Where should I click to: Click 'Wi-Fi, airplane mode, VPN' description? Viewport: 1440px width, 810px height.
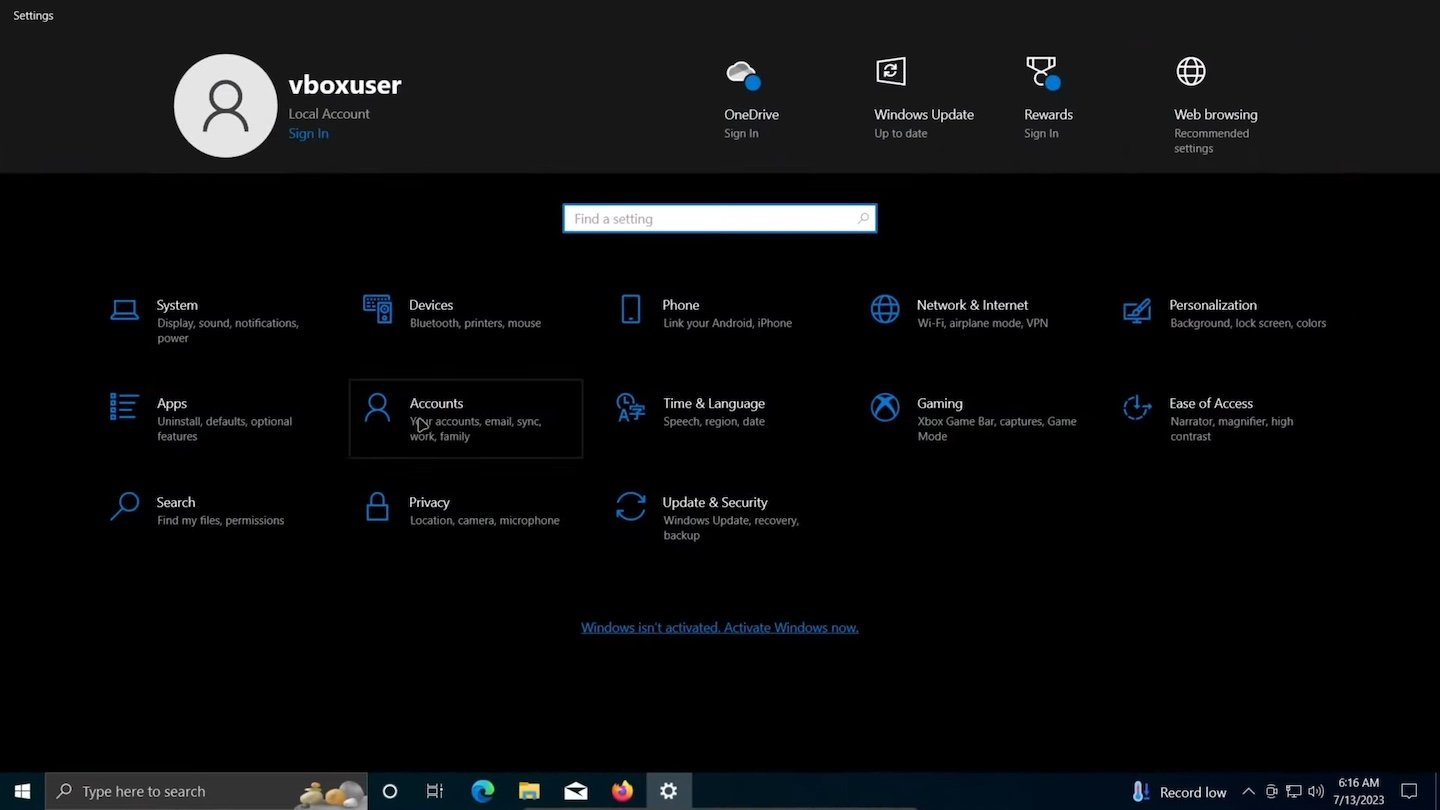pyautogui.click(x=983, y=323)
